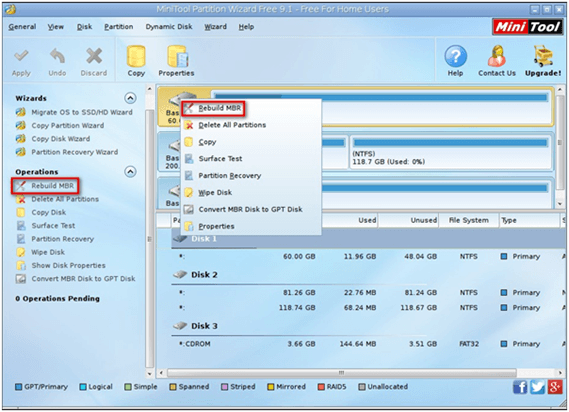Click the horizontal scrollbar under the partition list
Screen dimensions: 569x412
coord(341,373)
